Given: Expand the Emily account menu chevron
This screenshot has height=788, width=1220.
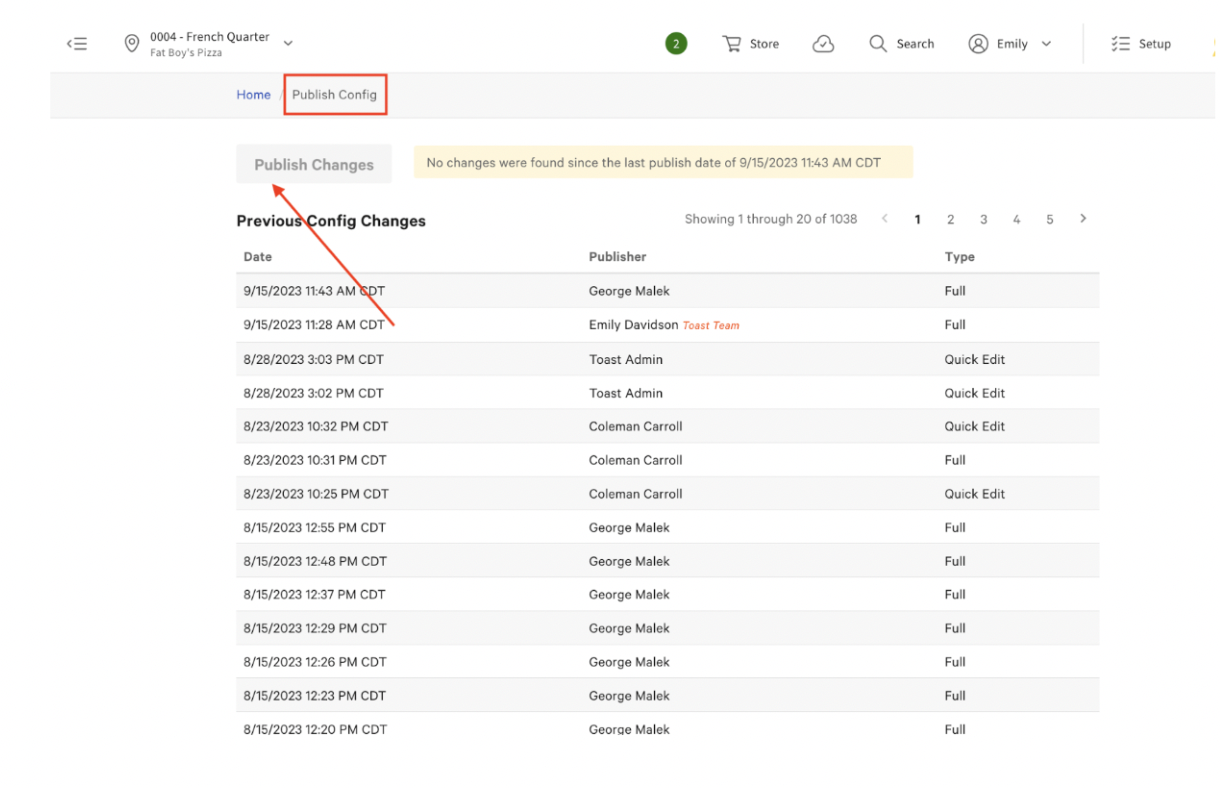Looking at the screenshot, I should (x=1047, y=44).
